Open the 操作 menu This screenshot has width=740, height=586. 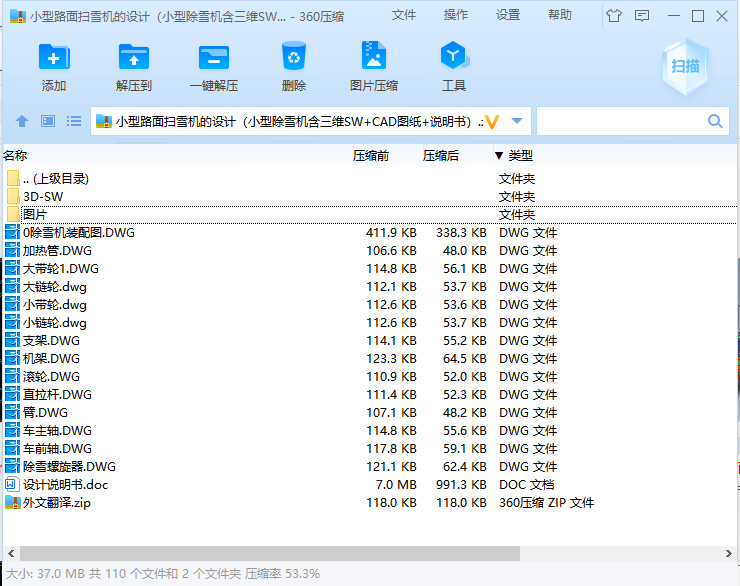pos(456,15)
